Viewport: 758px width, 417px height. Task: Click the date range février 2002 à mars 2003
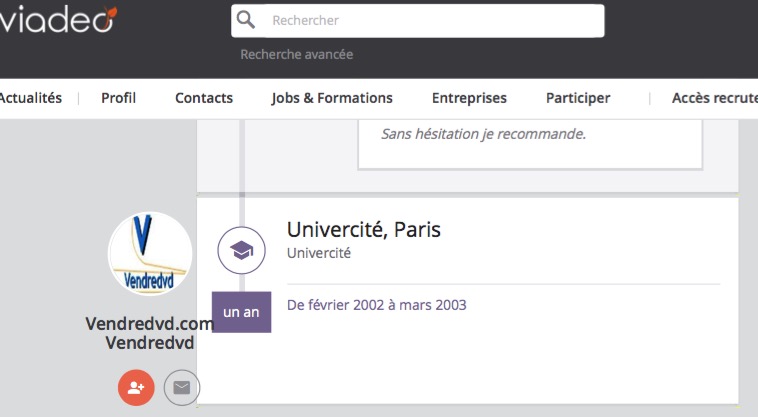coord(376,304)
